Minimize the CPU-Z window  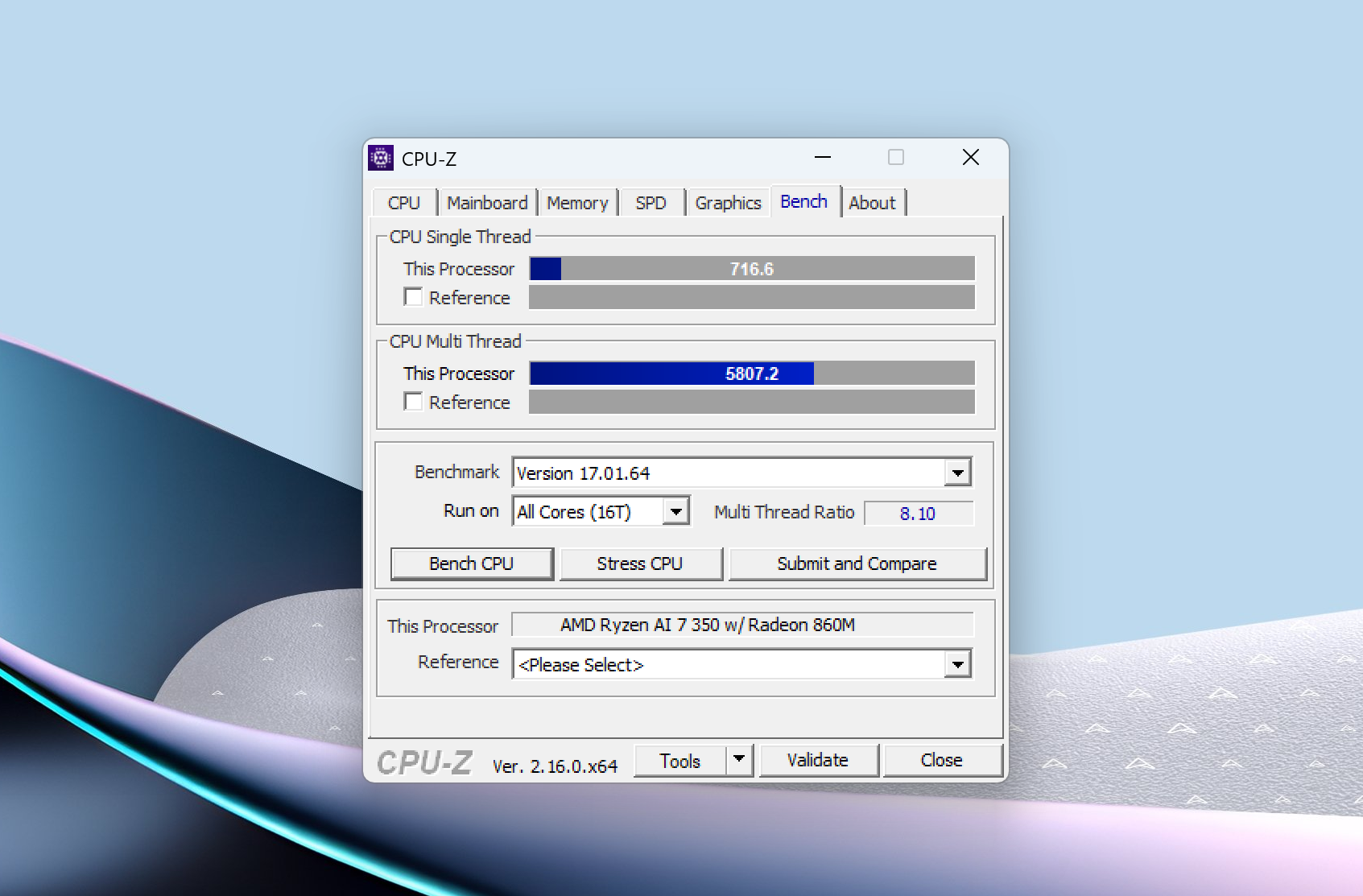(x=822, y=158)
